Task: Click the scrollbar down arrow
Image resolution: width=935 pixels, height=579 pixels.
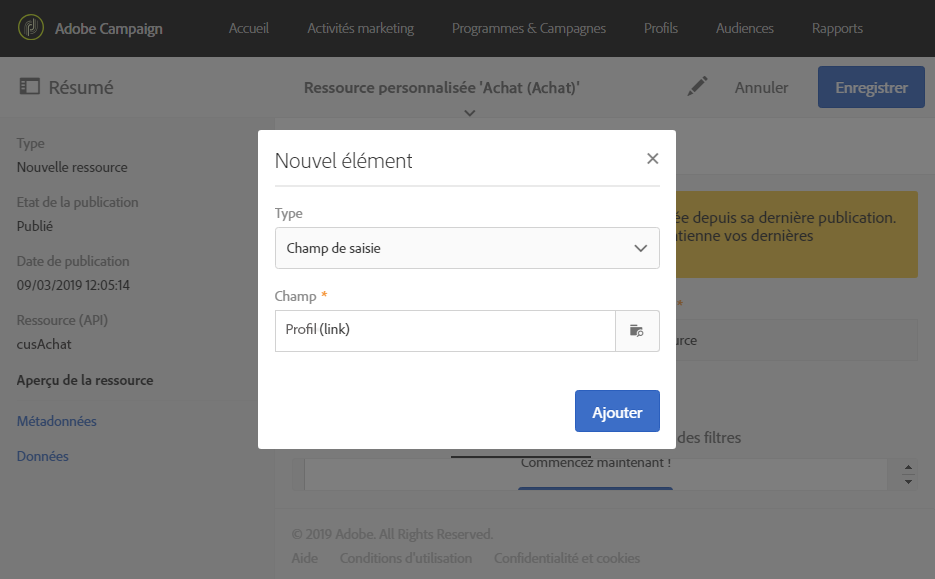Action: coord(908,481)
